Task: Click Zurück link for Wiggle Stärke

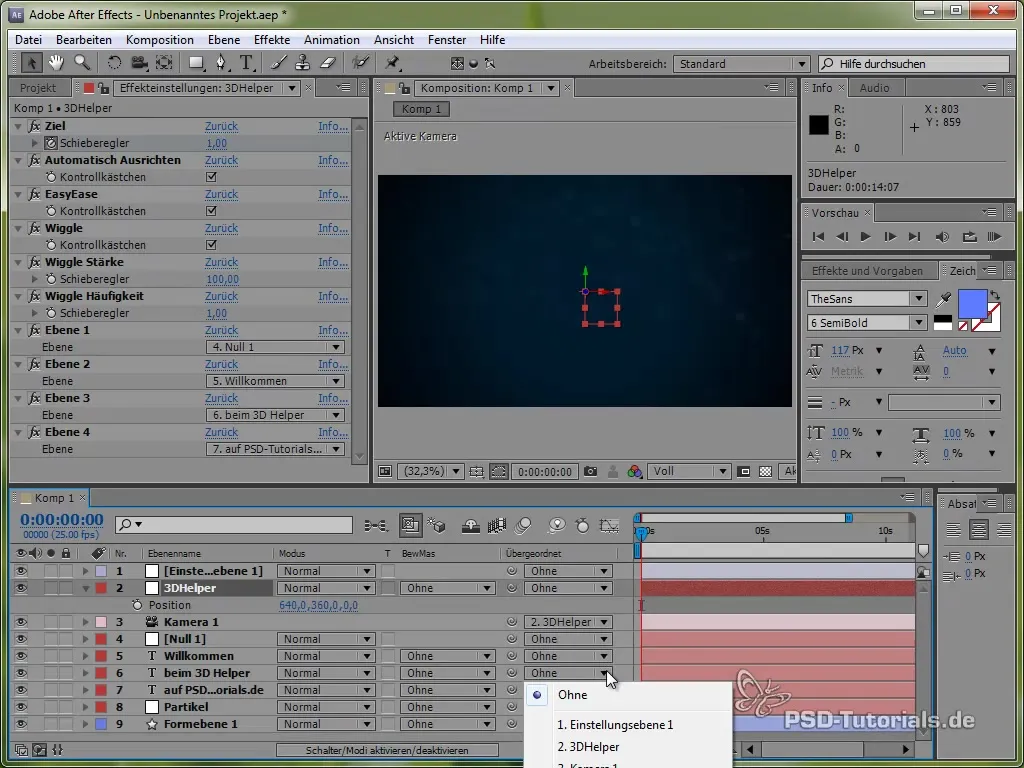Action: 221,262
